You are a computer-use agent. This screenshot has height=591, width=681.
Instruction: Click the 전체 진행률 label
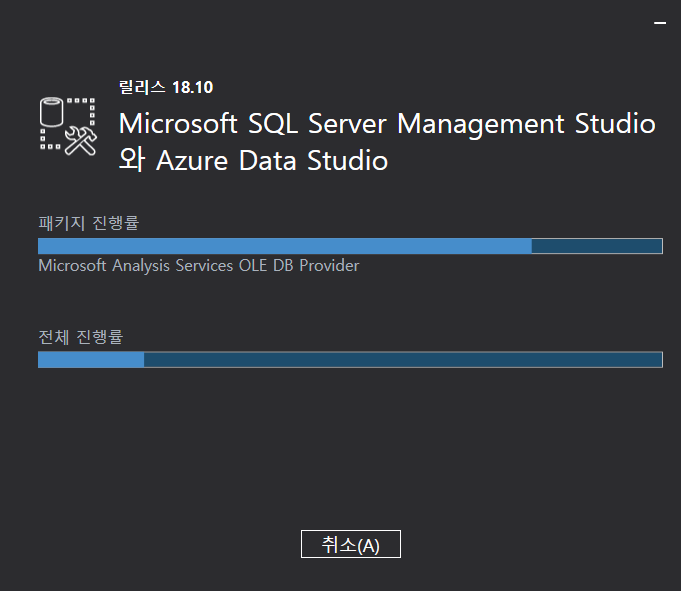81,337
